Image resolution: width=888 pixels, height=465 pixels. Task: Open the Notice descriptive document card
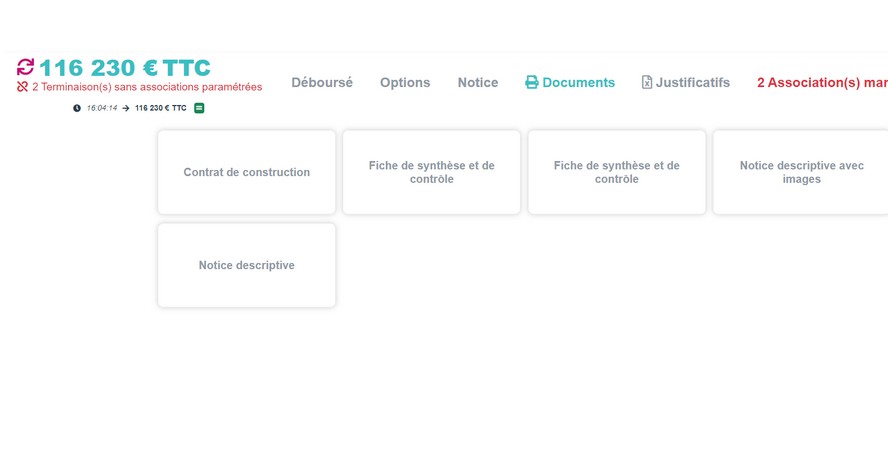click(x=247, y=266)
